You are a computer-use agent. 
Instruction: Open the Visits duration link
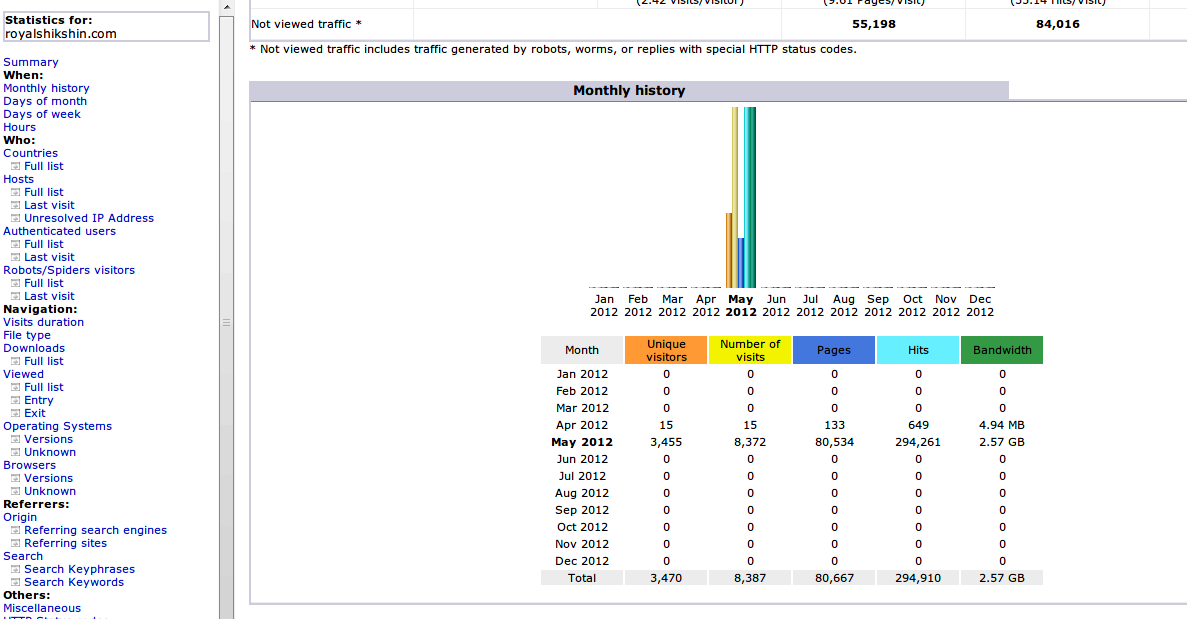point(43,322)
